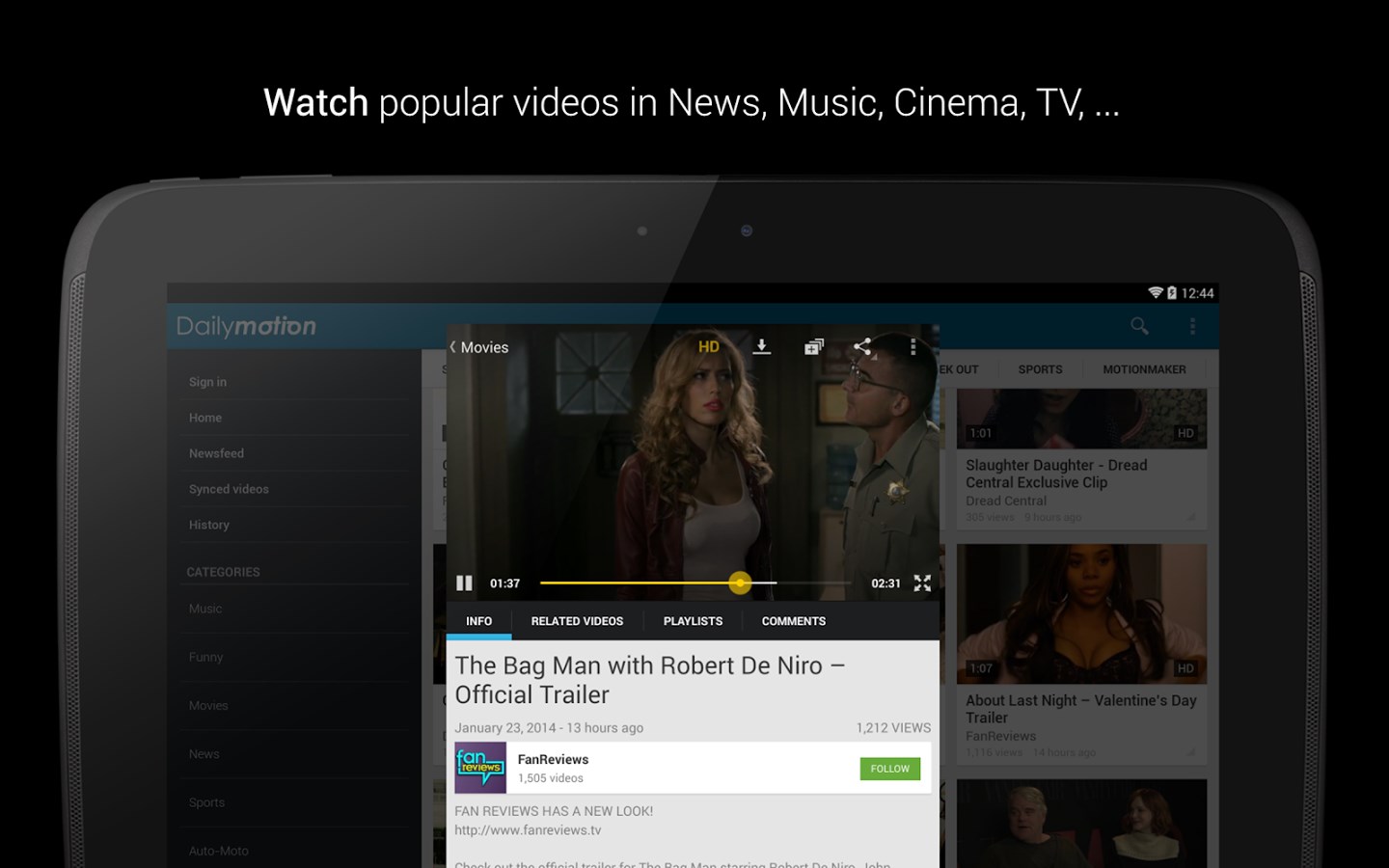Go to Home in the sidebar
1389x868 pixels.
click(205, 418)
